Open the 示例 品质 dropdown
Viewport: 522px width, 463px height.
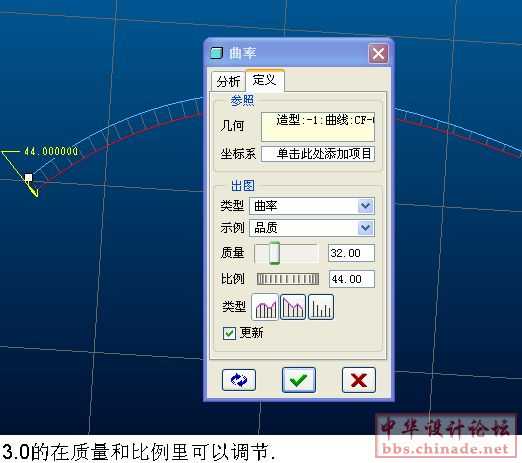pyautogui.click(x=366, y=228)
